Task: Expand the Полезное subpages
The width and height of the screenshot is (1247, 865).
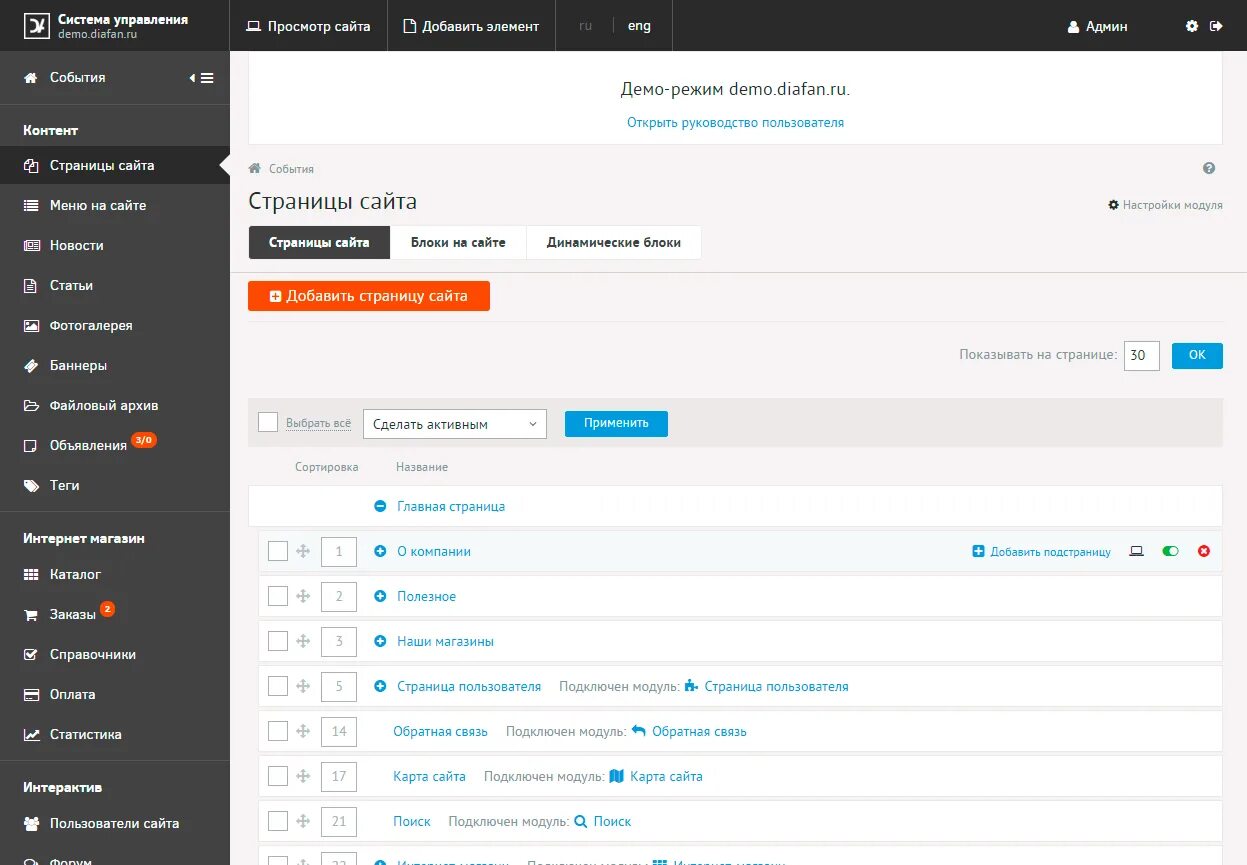Action: pyautogui.click(x=380, y=596)
